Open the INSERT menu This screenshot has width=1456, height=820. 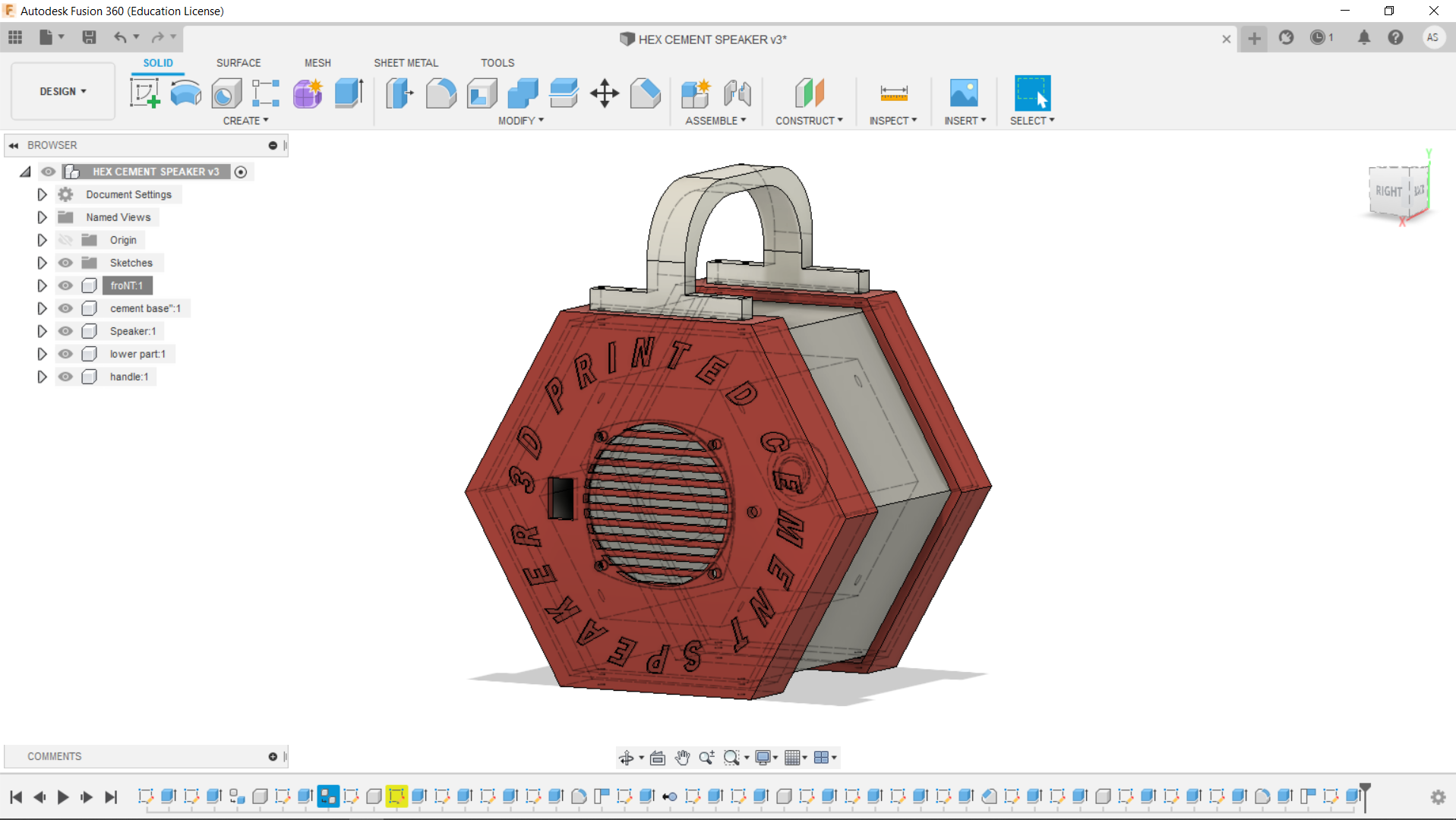coord(965,121)
